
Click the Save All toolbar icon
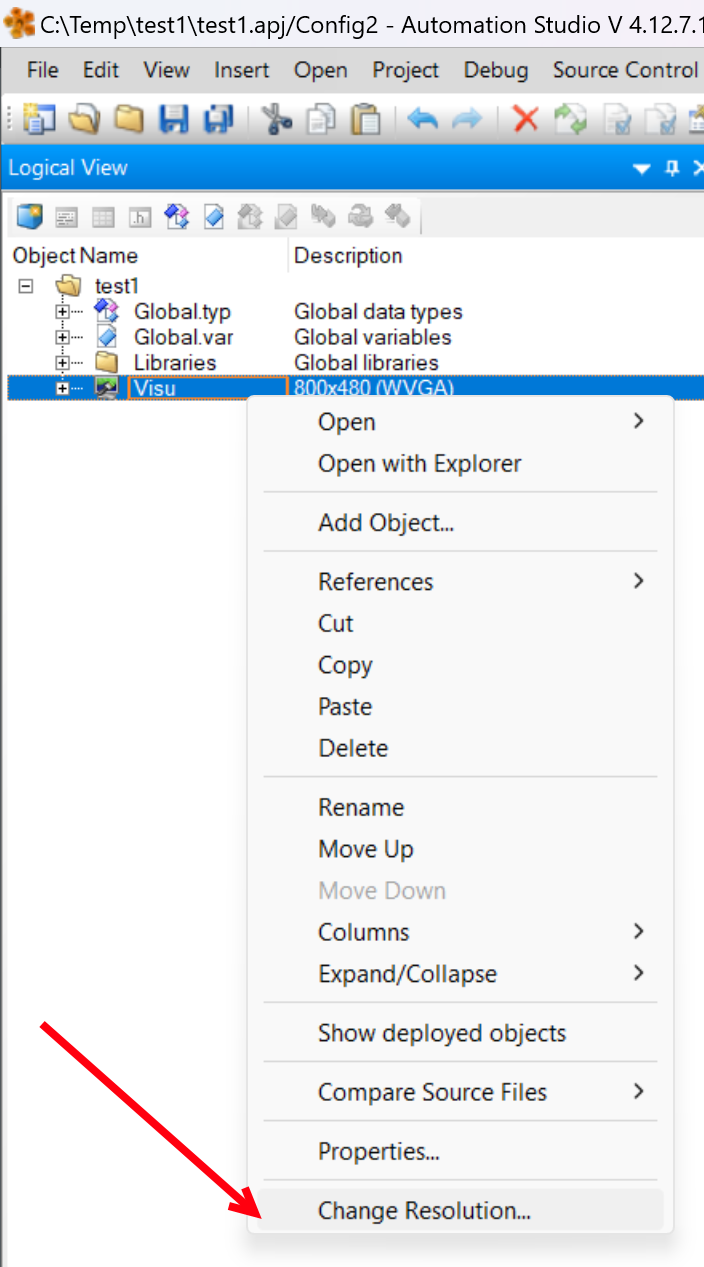(x=218, y=120)
